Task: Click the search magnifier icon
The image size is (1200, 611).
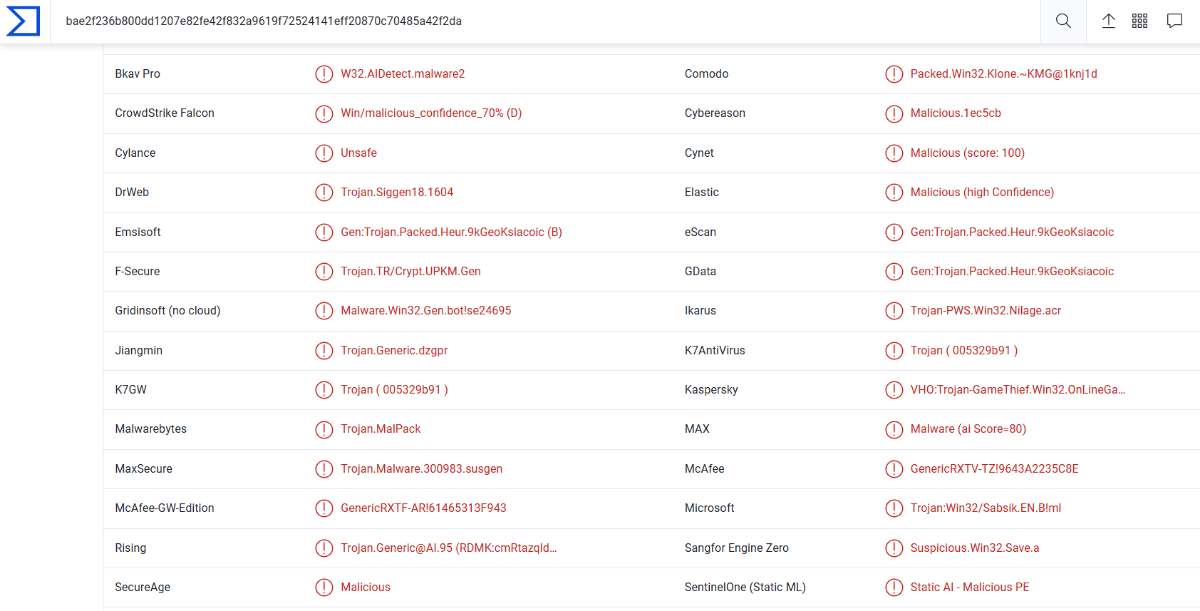Action: click(x=1063, y=21)
